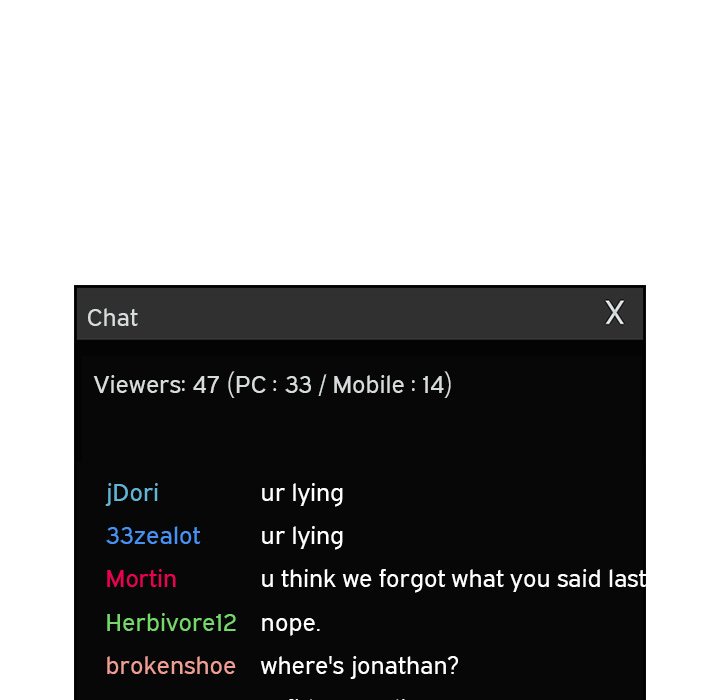Click the Chat title label
Viewport: 720px width, 700px height.
point(112,317)
